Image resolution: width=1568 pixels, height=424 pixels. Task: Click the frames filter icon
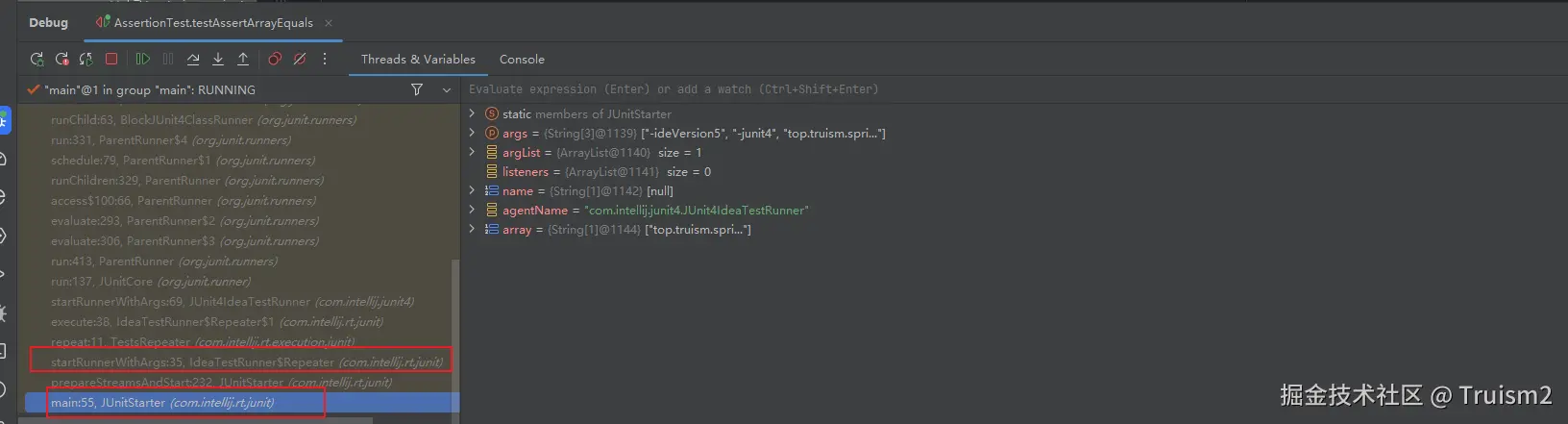point(417,89)
